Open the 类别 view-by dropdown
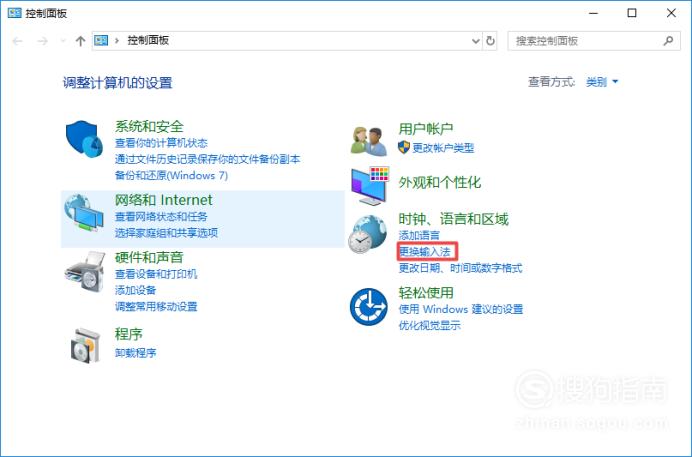This screenshot has width=692, height=457. [602, 82]
